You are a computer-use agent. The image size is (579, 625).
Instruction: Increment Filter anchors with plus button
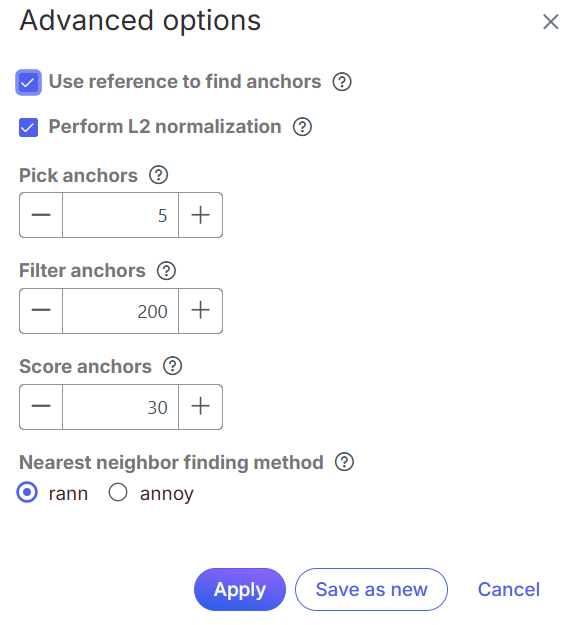click(x=200, y=311)
